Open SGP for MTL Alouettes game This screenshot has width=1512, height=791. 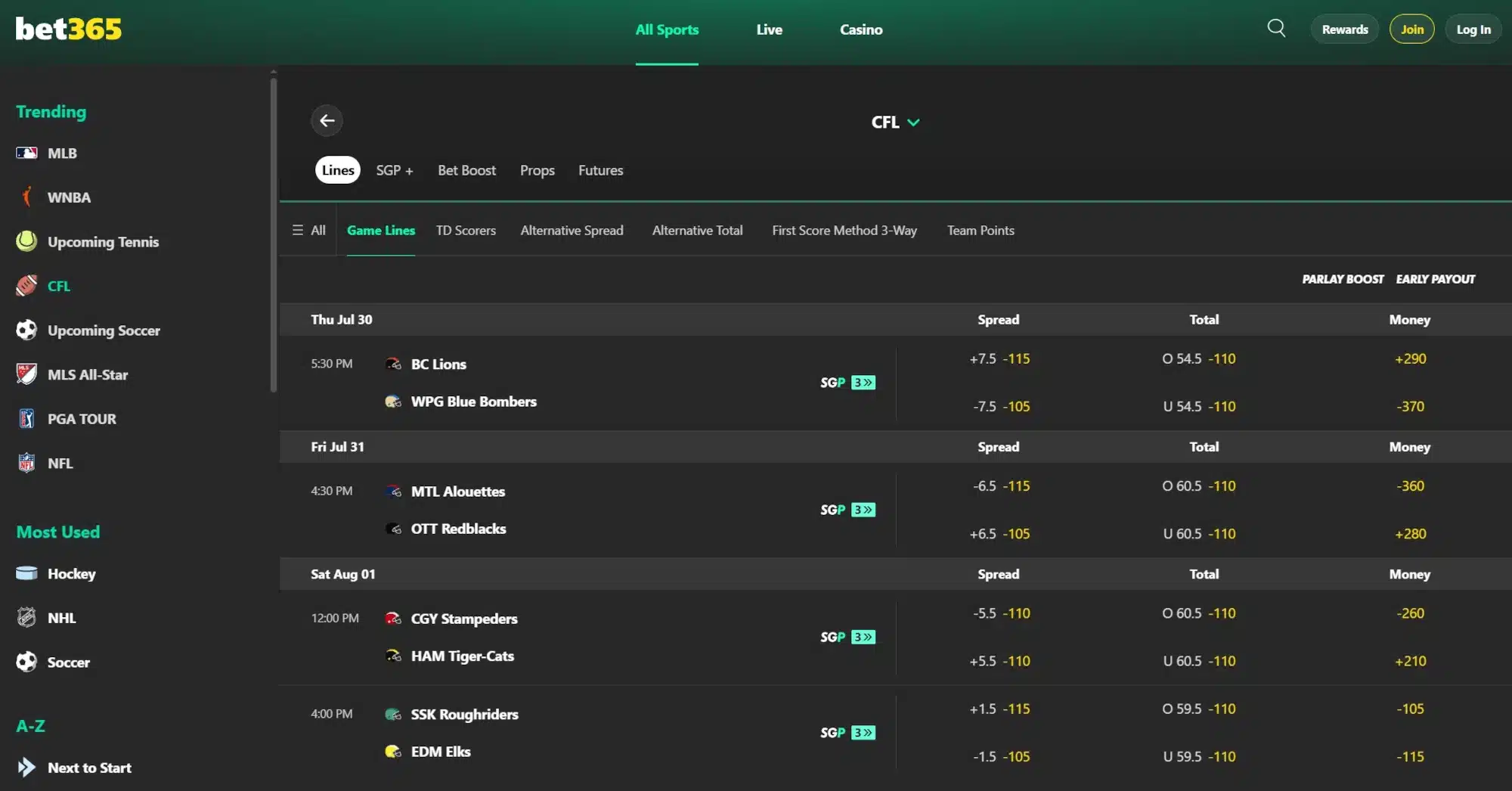pyautogui.click(x=847, y=510)
